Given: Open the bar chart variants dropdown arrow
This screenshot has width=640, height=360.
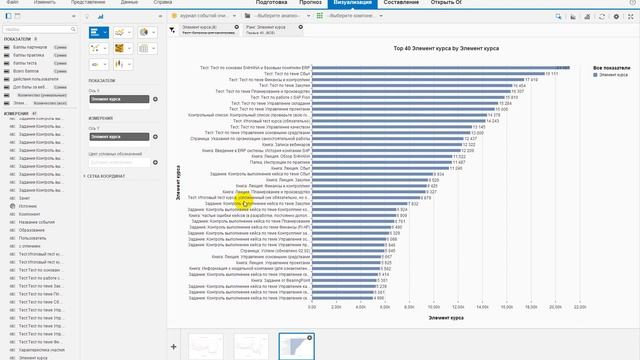Looking at the screenshot, I should pyautogui.click(x=105, y=32).
